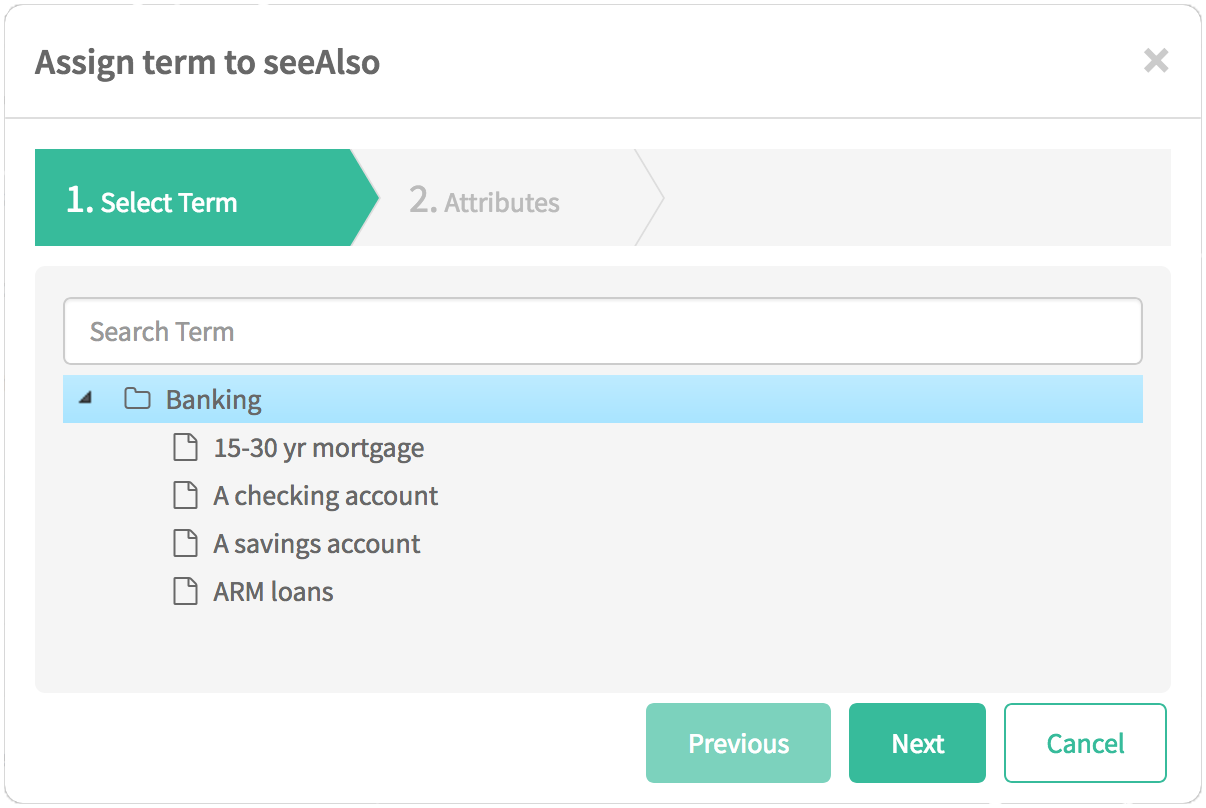This screenshot has width=1206, height=808.
Task: Select the ARM loans term
Action: pos(273,592)
